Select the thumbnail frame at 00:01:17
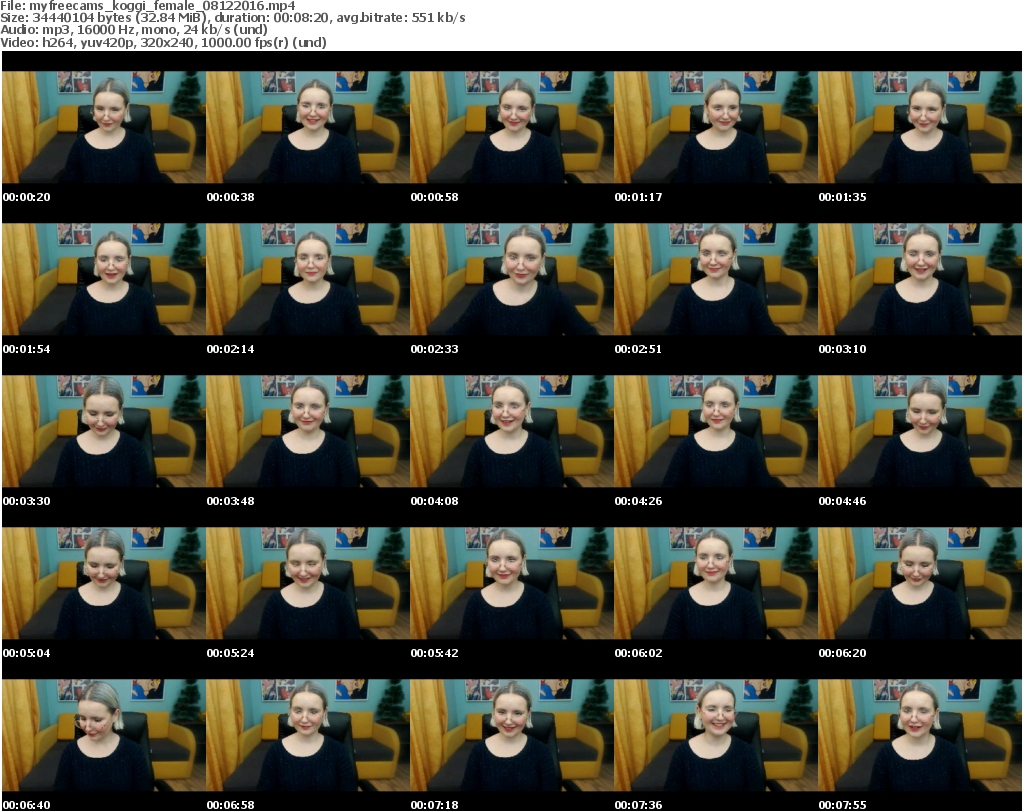Viewport: 1024px width, 811px height. tap(716, 127)
